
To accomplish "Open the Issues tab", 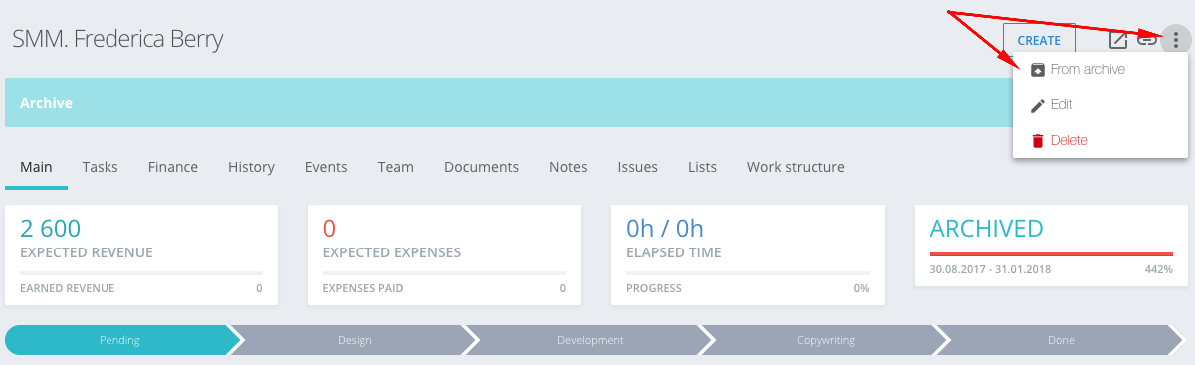I will pos(638,167).
